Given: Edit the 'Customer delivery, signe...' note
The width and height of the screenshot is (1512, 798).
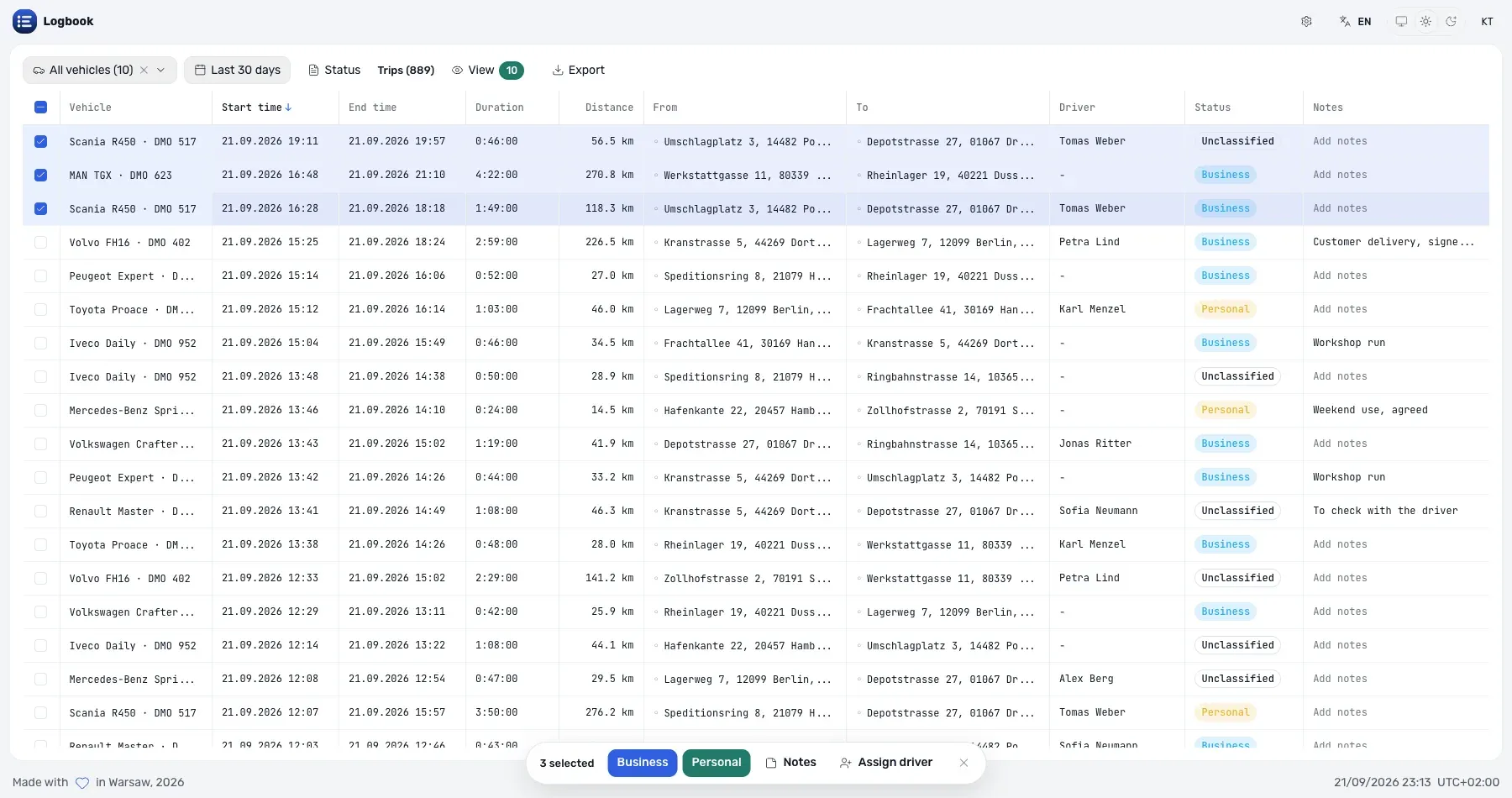Looking at the screenshot, I should click(x=1394, y=242).
